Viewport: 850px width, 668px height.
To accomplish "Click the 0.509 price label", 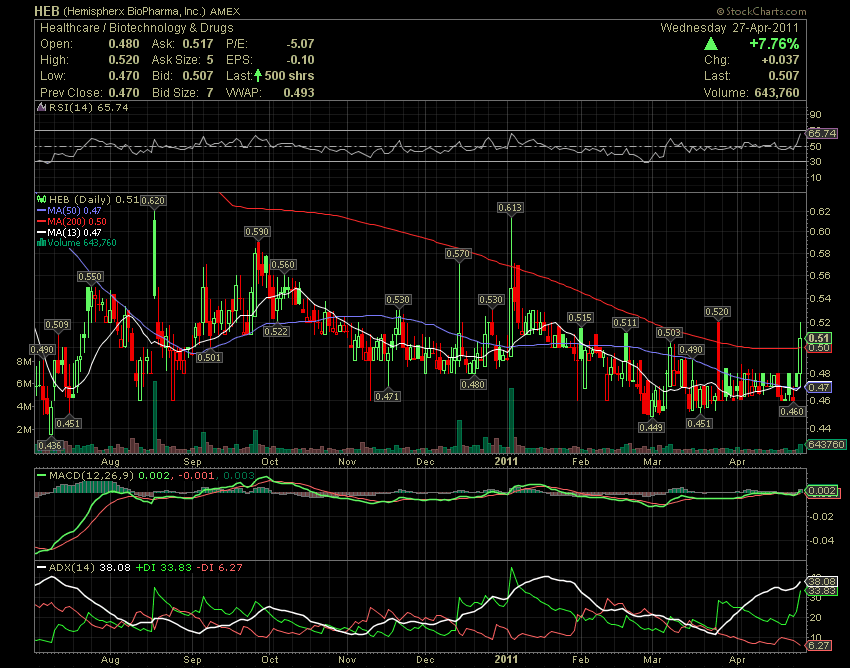I will tap(57, 325).
